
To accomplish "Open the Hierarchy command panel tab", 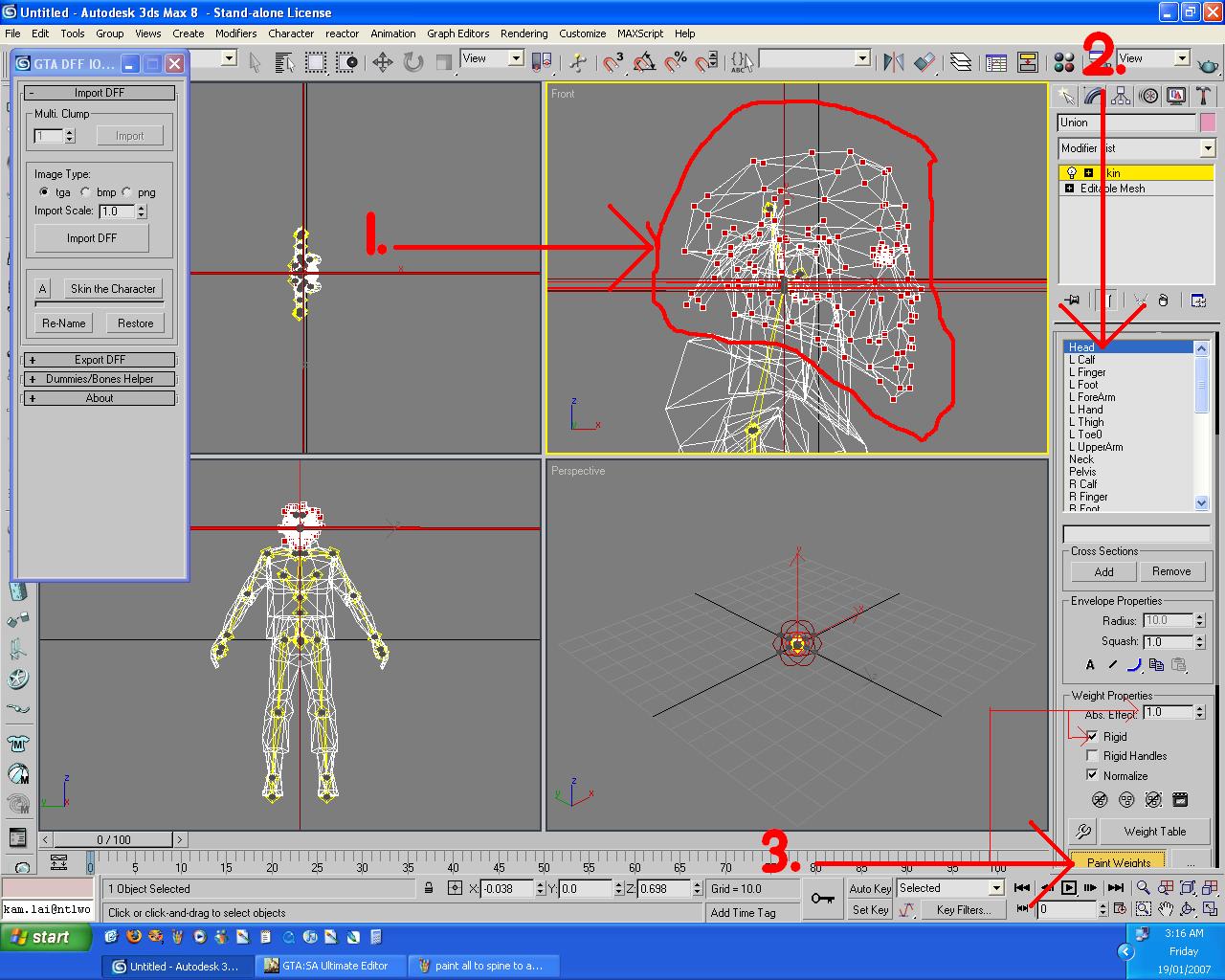I will tap(1121, 96).
